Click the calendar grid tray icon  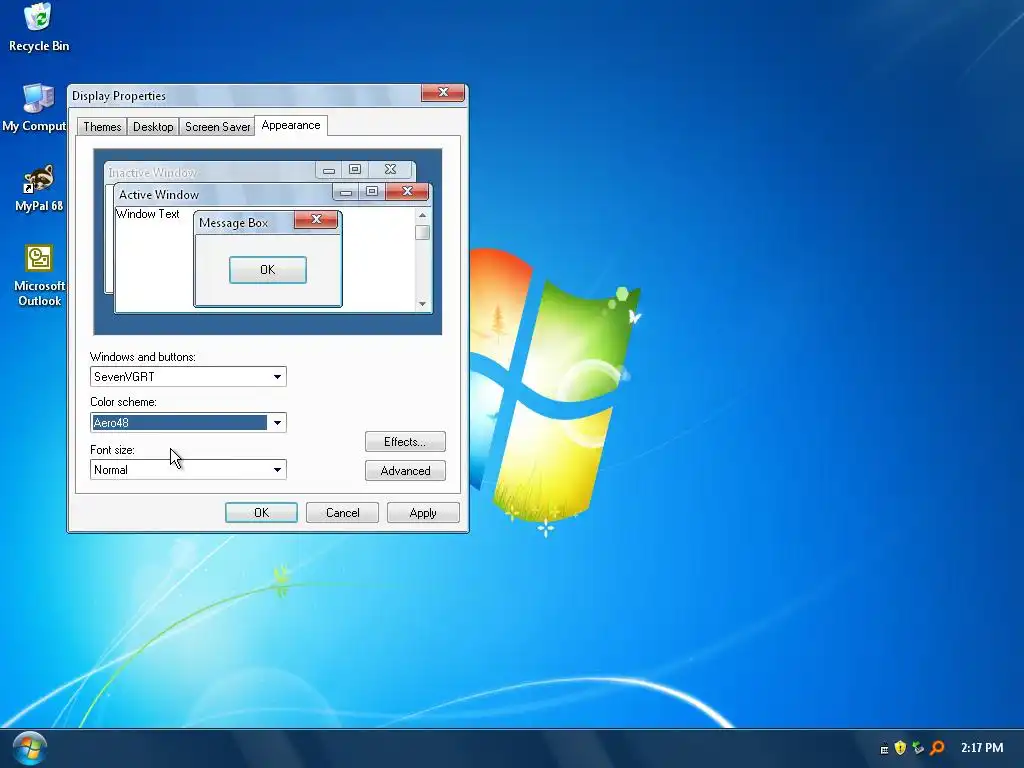click(884, 748)
